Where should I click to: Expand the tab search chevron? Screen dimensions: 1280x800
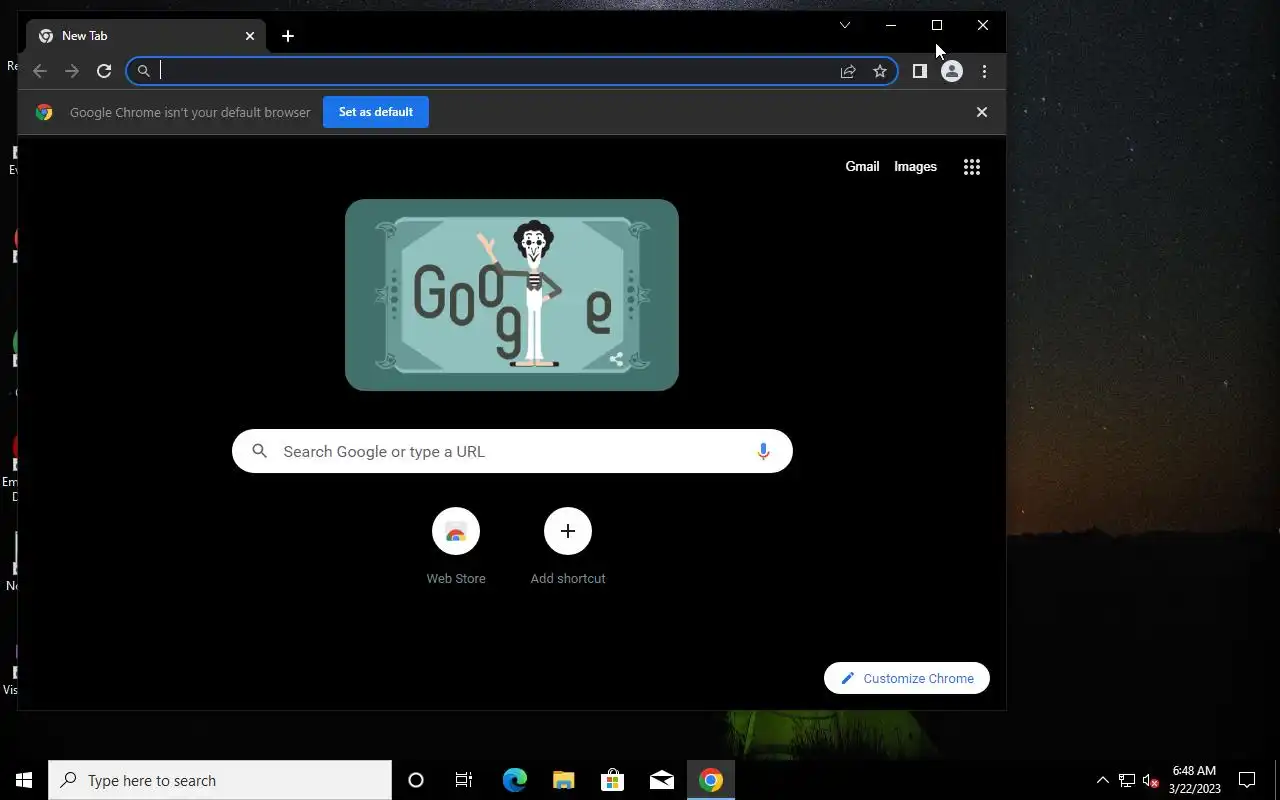845,25
